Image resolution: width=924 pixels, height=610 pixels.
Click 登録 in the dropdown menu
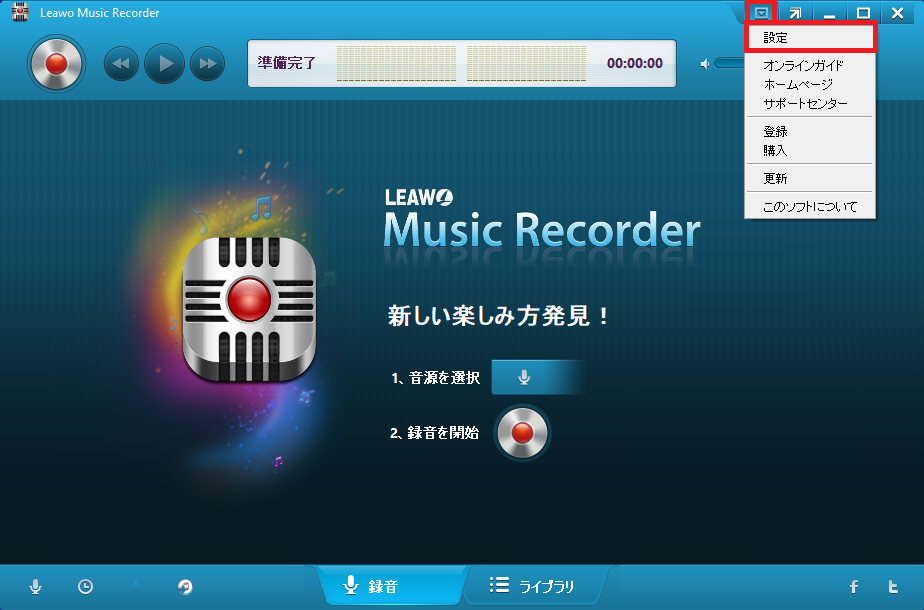[x=776, y=132]
